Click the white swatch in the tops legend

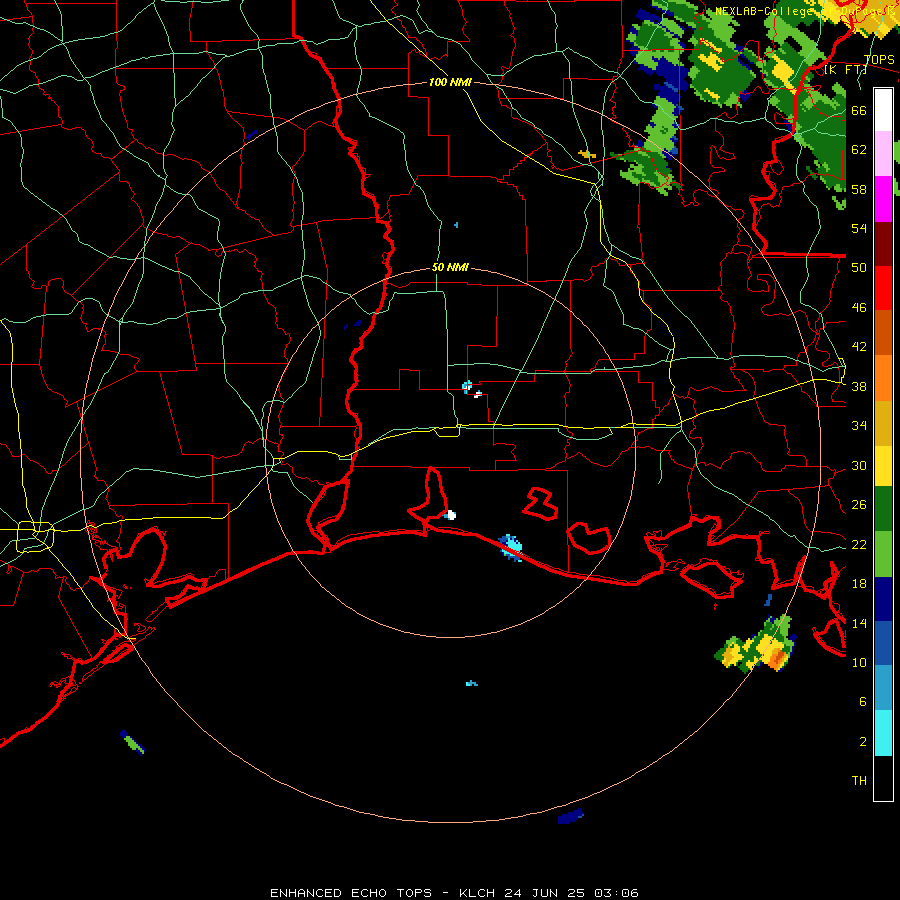(883, 110)
